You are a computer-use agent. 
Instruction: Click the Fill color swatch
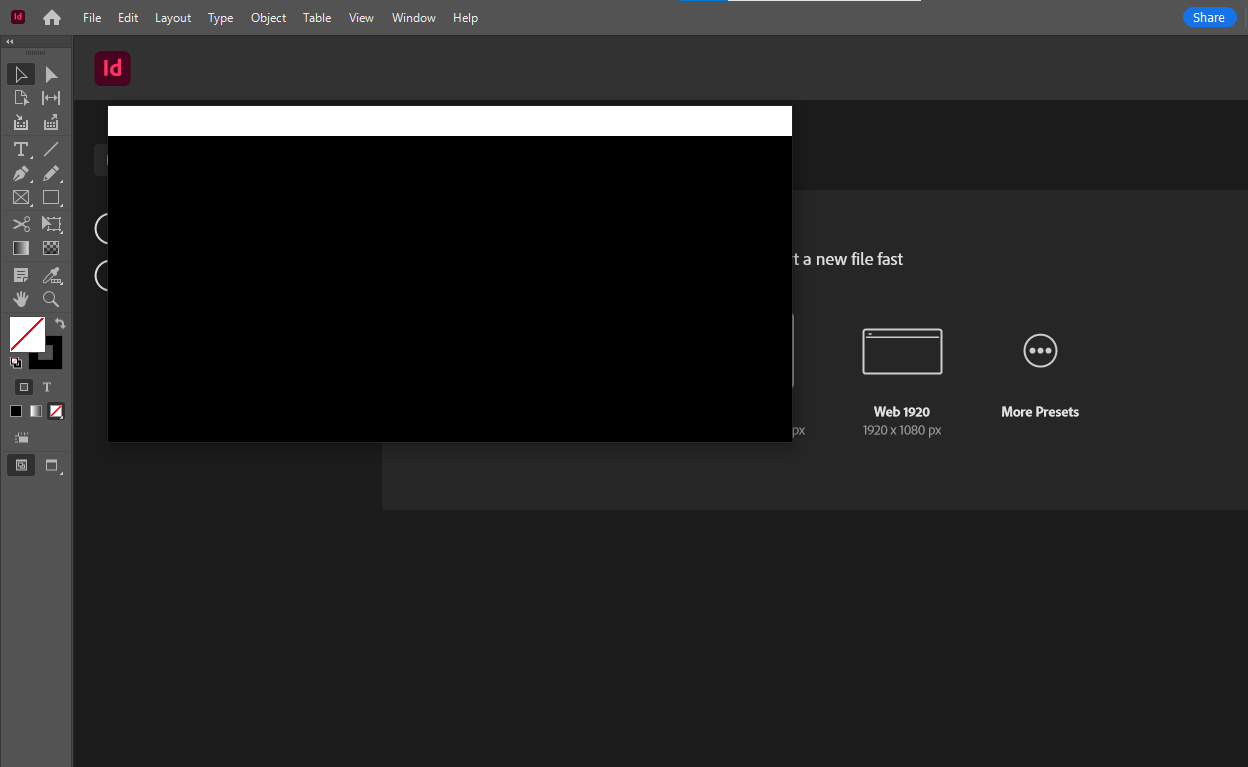[27, 334]
